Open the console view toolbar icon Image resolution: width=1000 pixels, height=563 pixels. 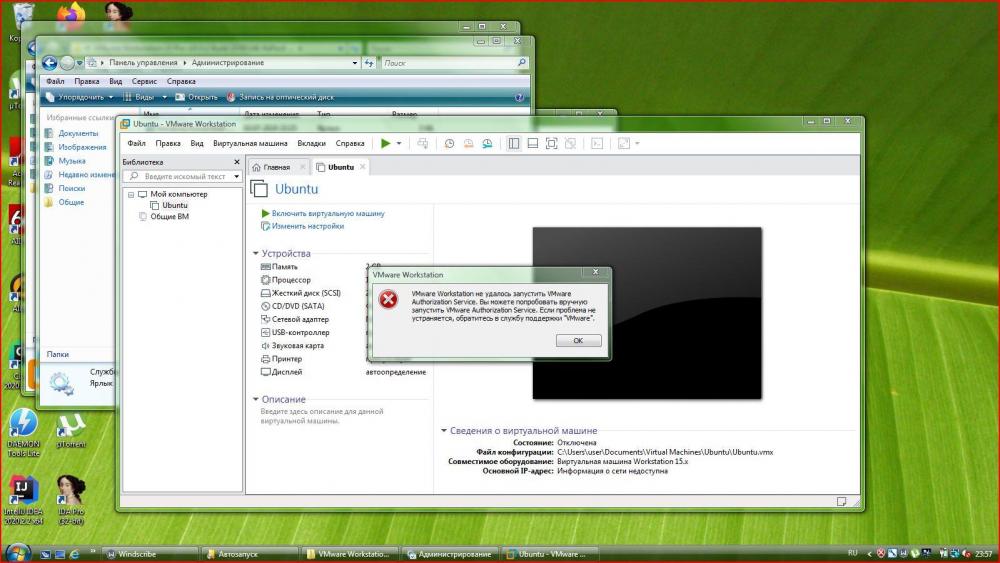click(598, 144)
